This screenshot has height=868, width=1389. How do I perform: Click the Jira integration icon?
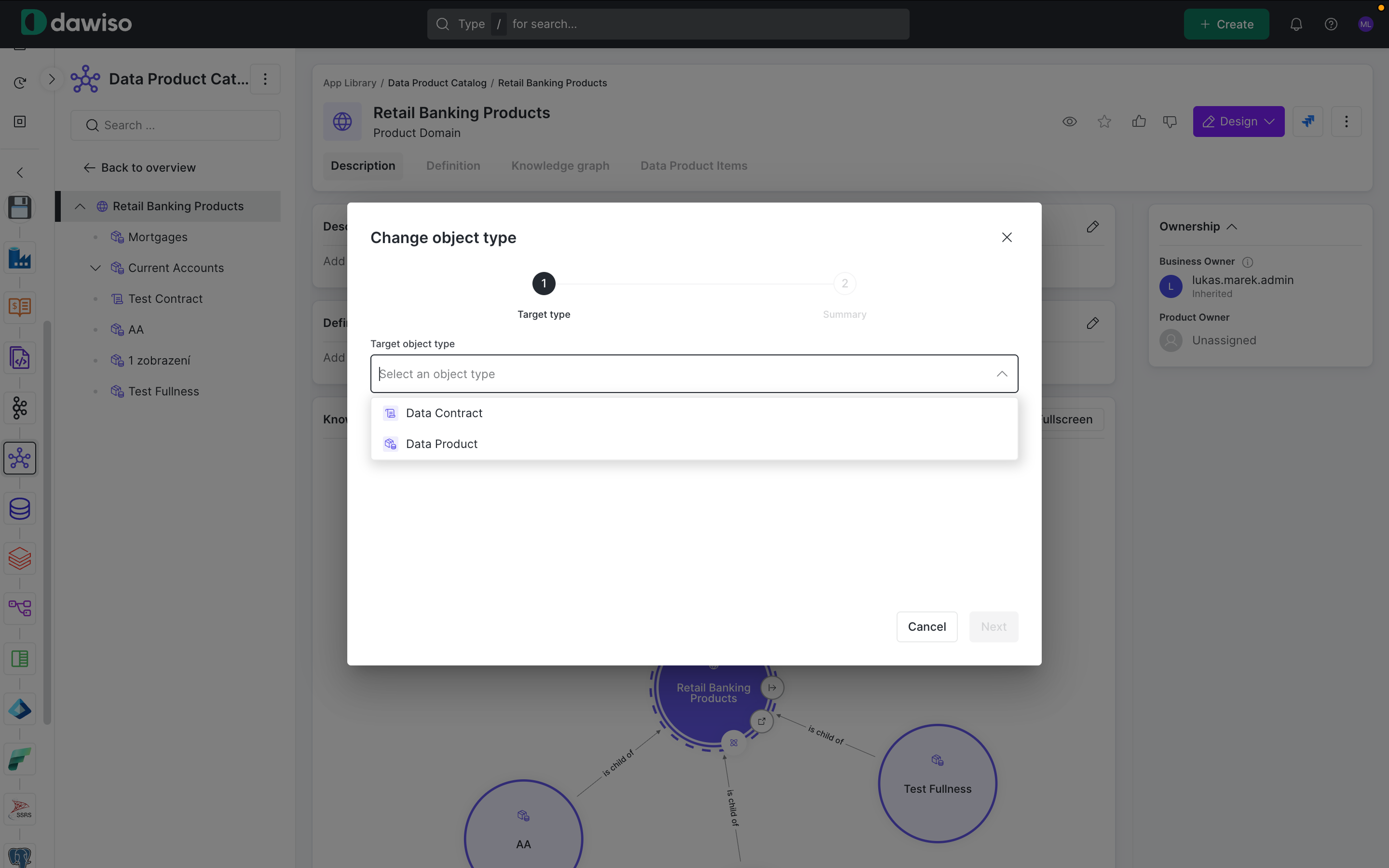pyautogui.click(x=1307, y=122)
